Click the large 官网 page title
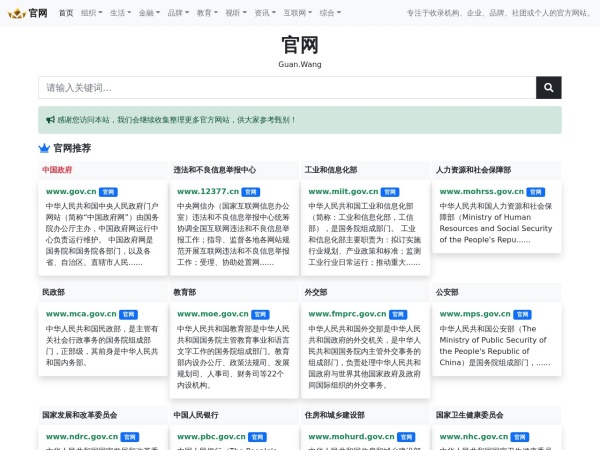The width and height of the screenshot is (600, 450). point(300,45)
